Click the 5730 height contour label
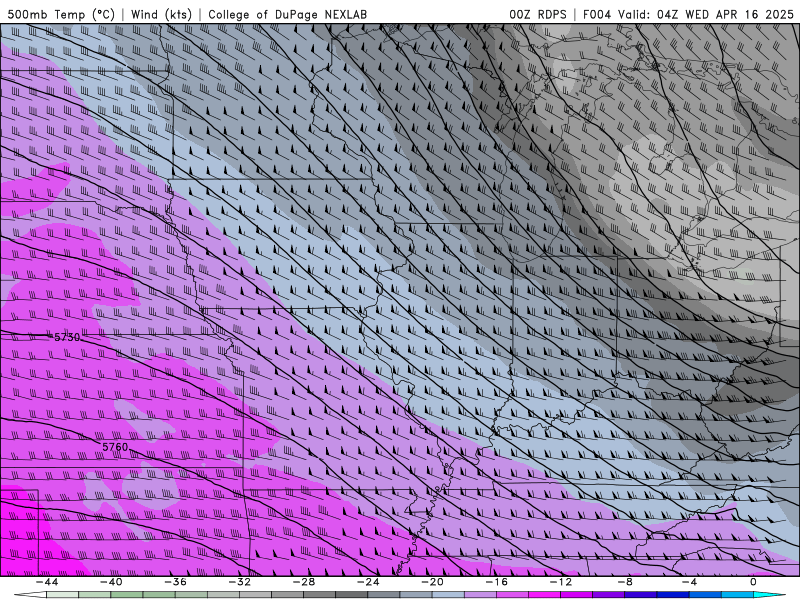This screenshot has height=600, width=800. pos(67,337)
